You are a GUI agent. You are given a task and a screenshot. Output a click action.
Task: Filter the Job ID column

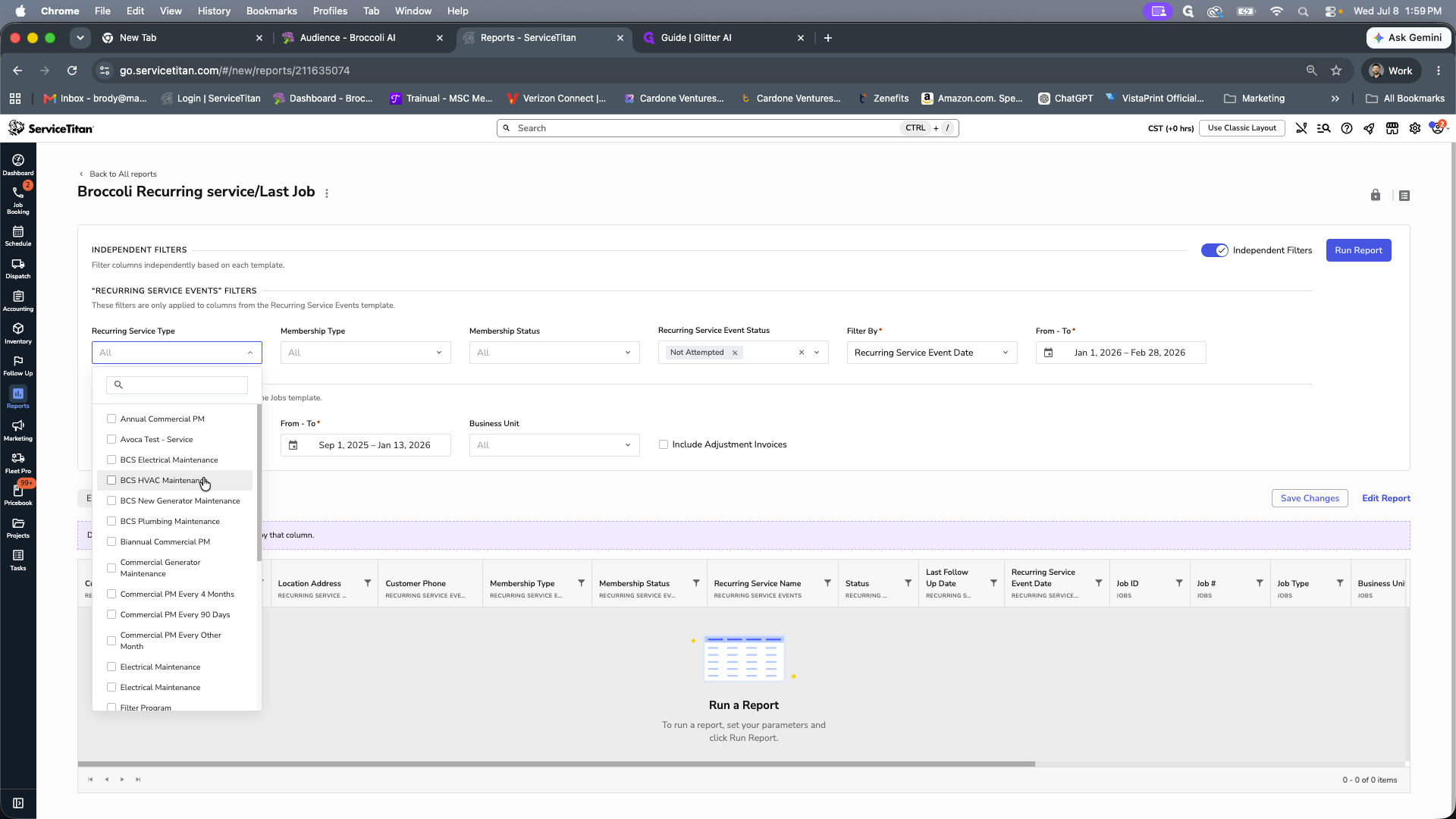coord(1179,583)
